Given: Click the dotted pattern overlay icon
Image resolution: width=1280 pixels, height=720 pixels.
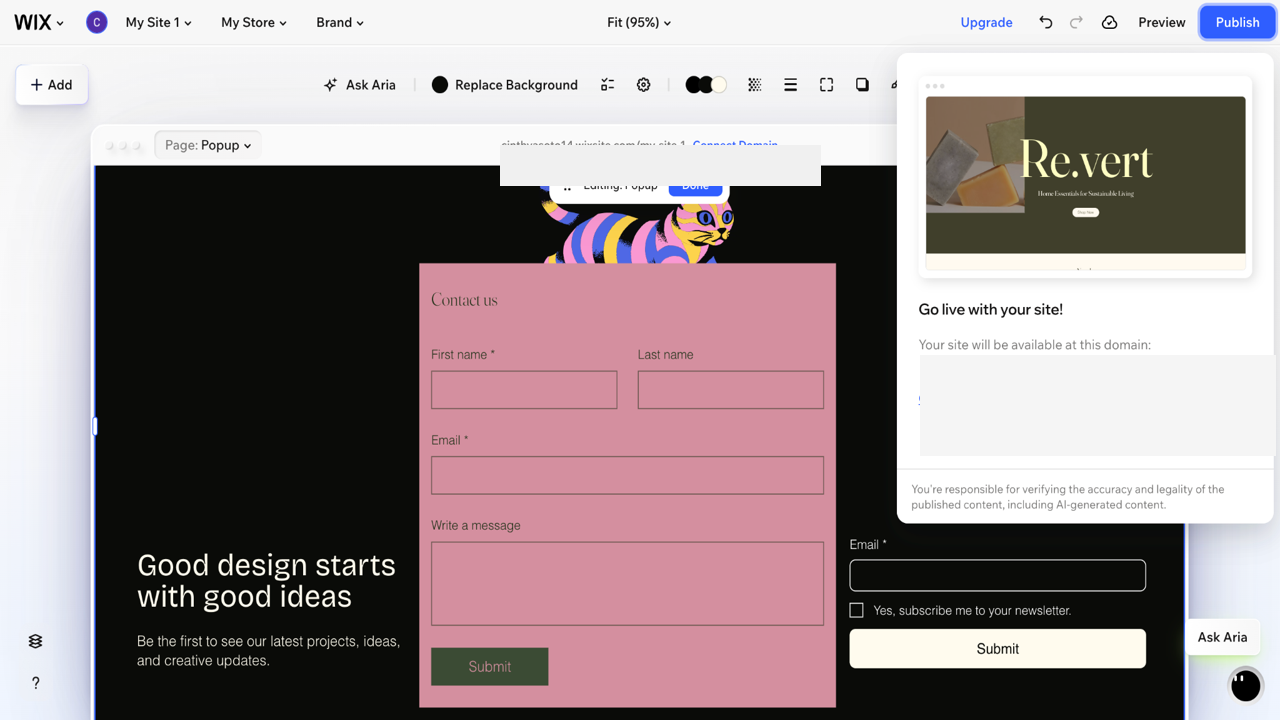Looking at the screenshot, I should click(755, 85).
